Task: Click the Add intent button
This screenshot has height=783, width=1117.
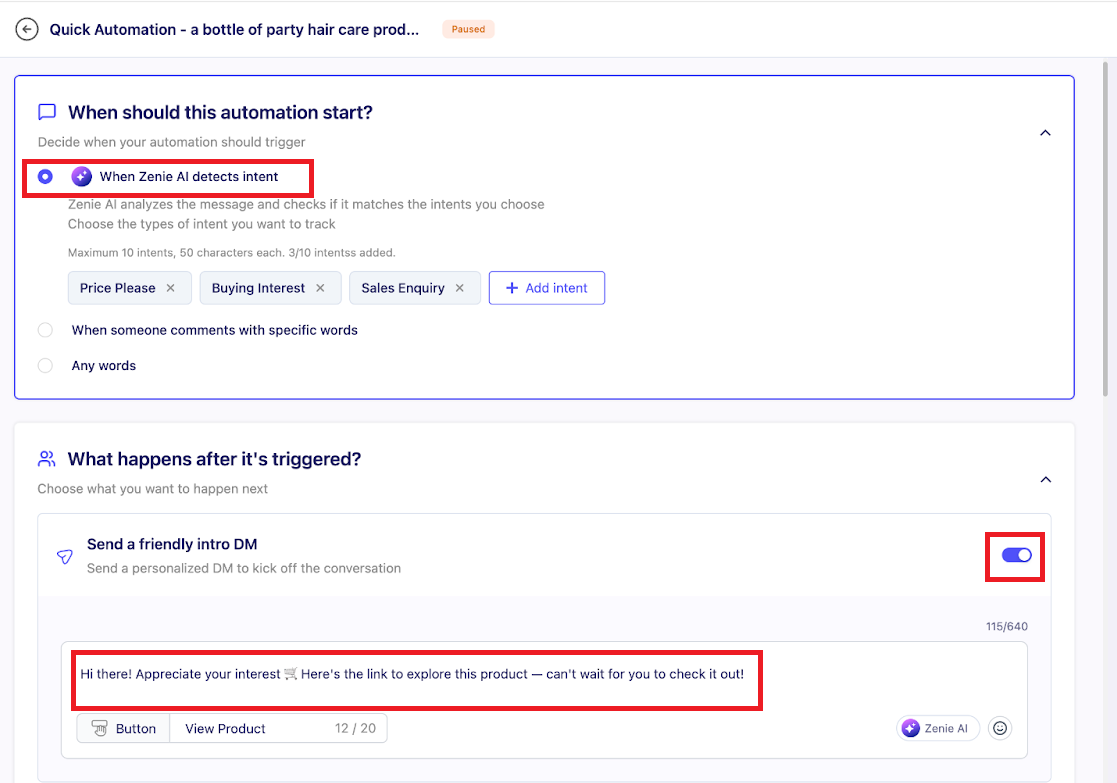Action: (x=546, y=288)
